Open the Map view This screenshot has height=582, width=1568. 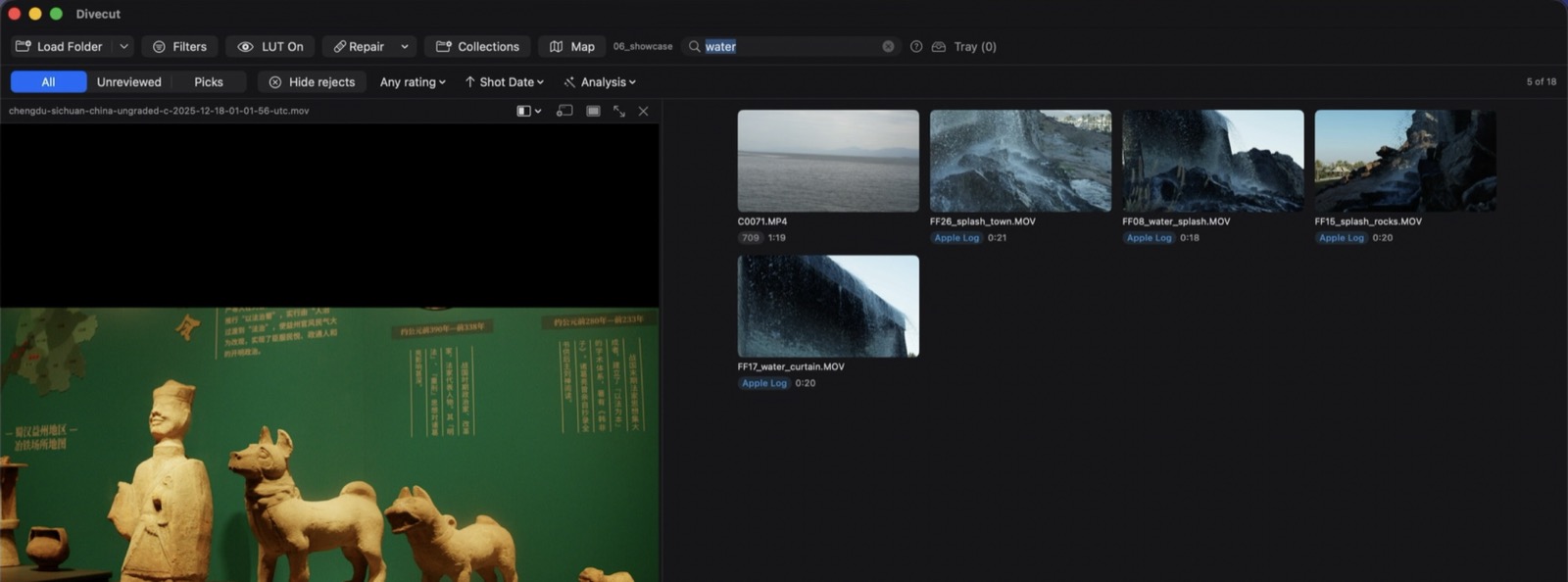572,46
